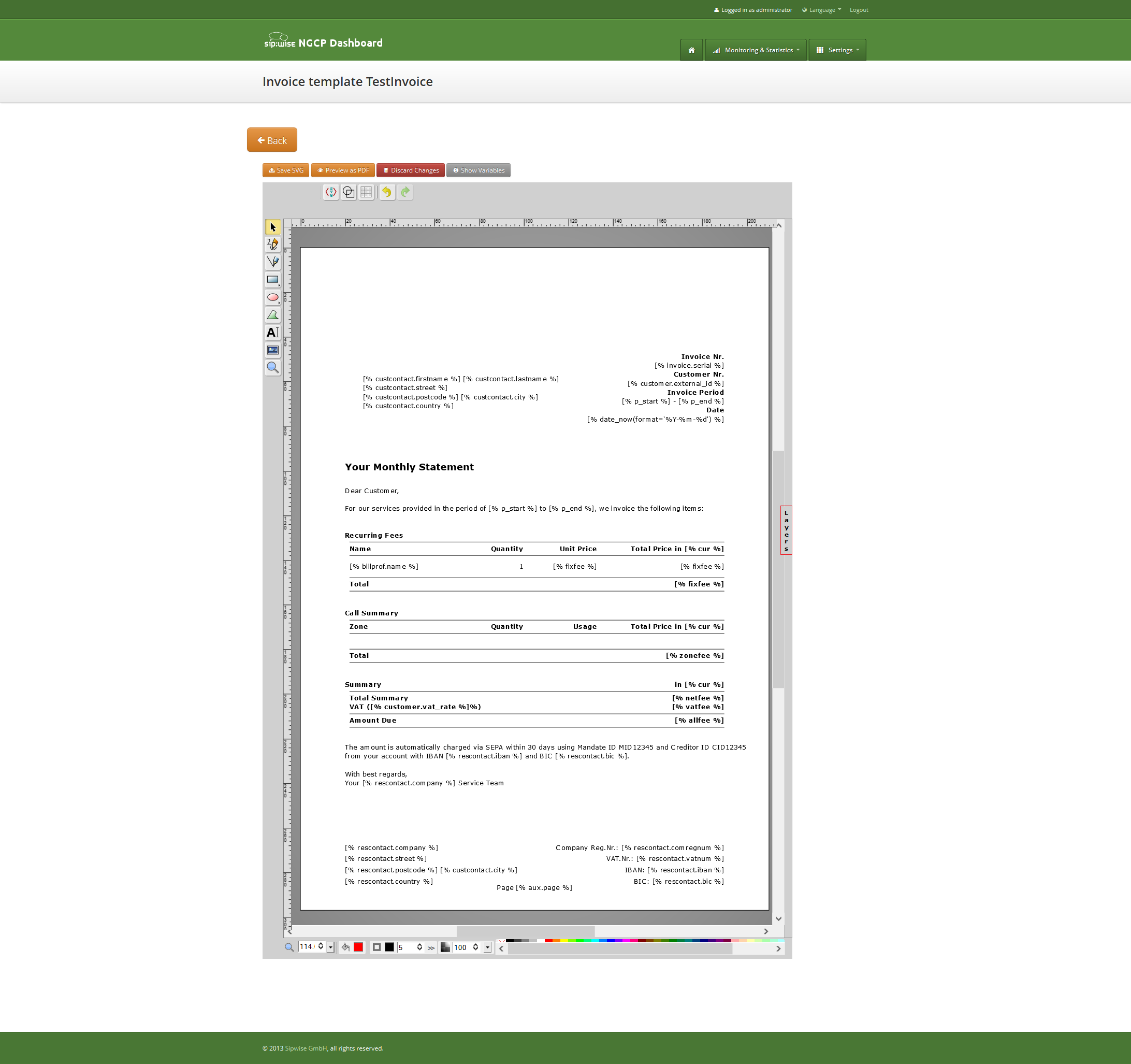
Task: Click the Back button
Action: click(x=272, y=139)
